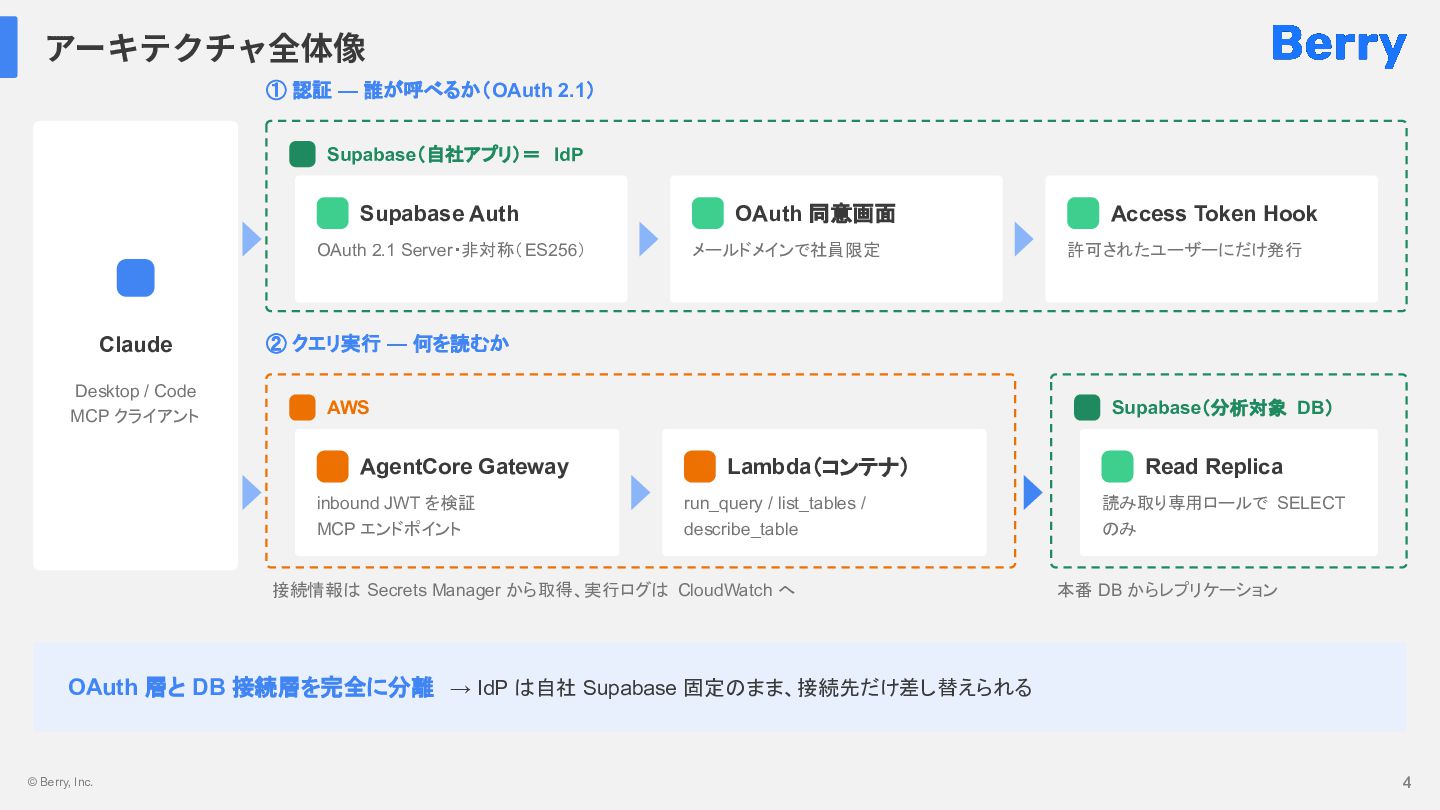Select the Supabase Auth card title
Screen dimensions: 1440x810
pyautogui.click(x=439, y=213)
